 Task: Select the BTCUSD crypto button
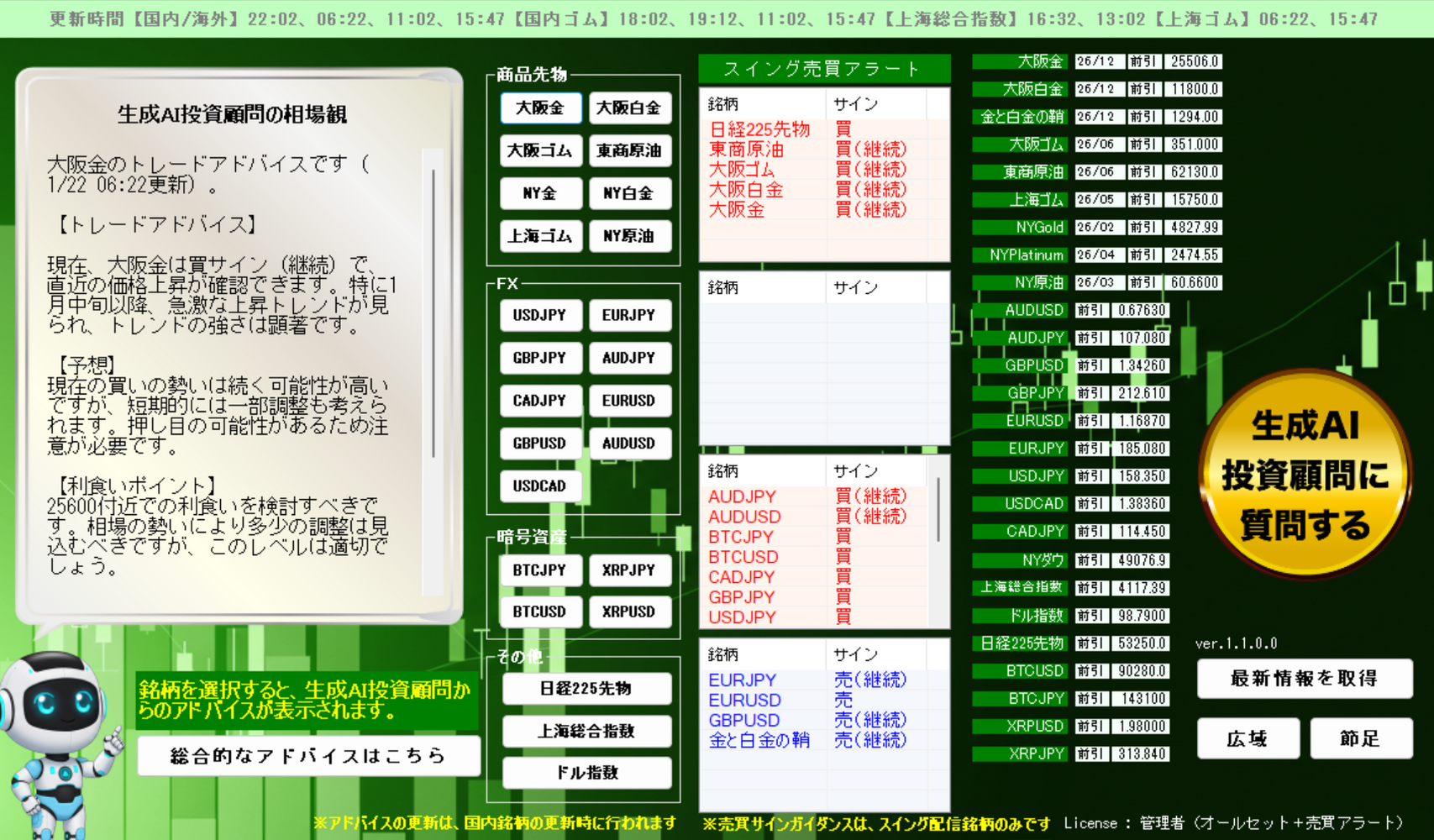[540, 612]
